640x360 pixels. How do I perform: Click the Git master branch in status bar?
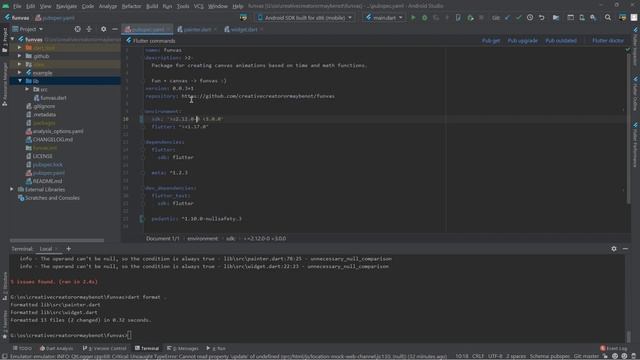point(586,356)
